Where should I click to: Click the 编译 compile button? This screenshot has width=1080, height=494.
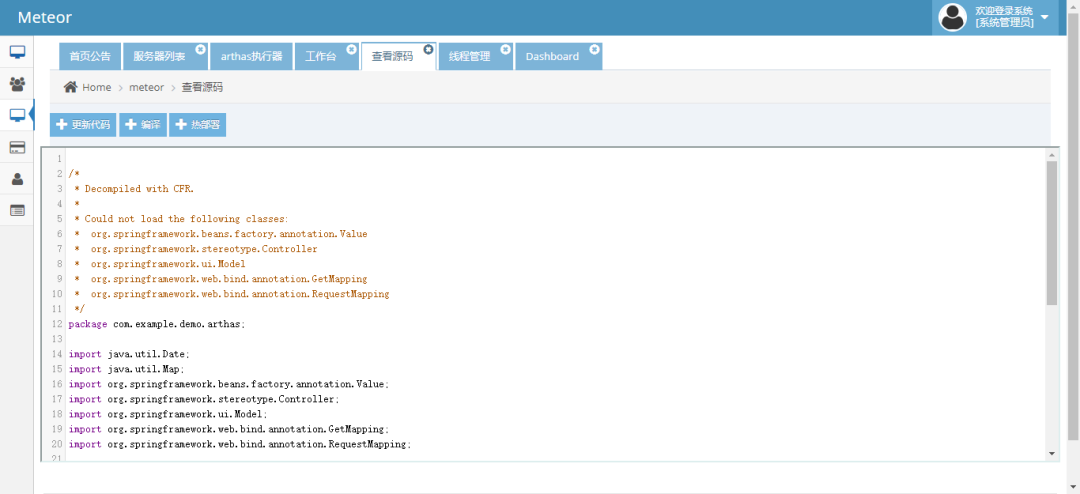[x=143, y=125]
